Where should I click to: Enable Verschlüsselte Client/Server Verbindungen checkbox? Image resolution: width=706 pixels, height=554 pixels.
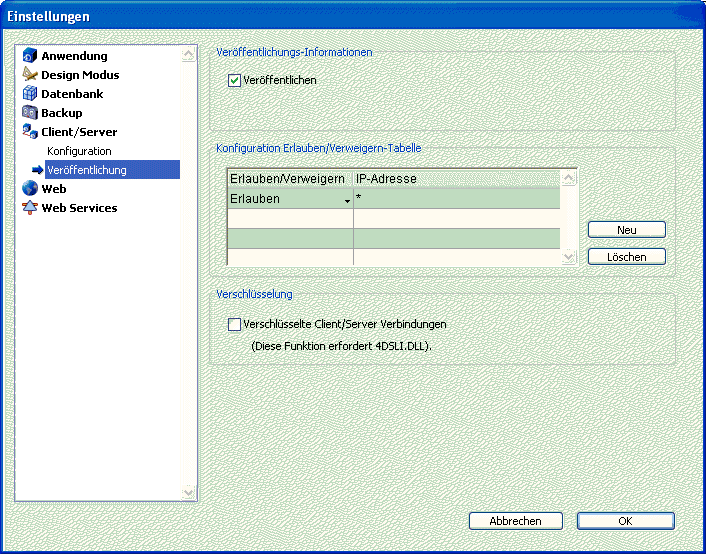click(x=235, y=324)
